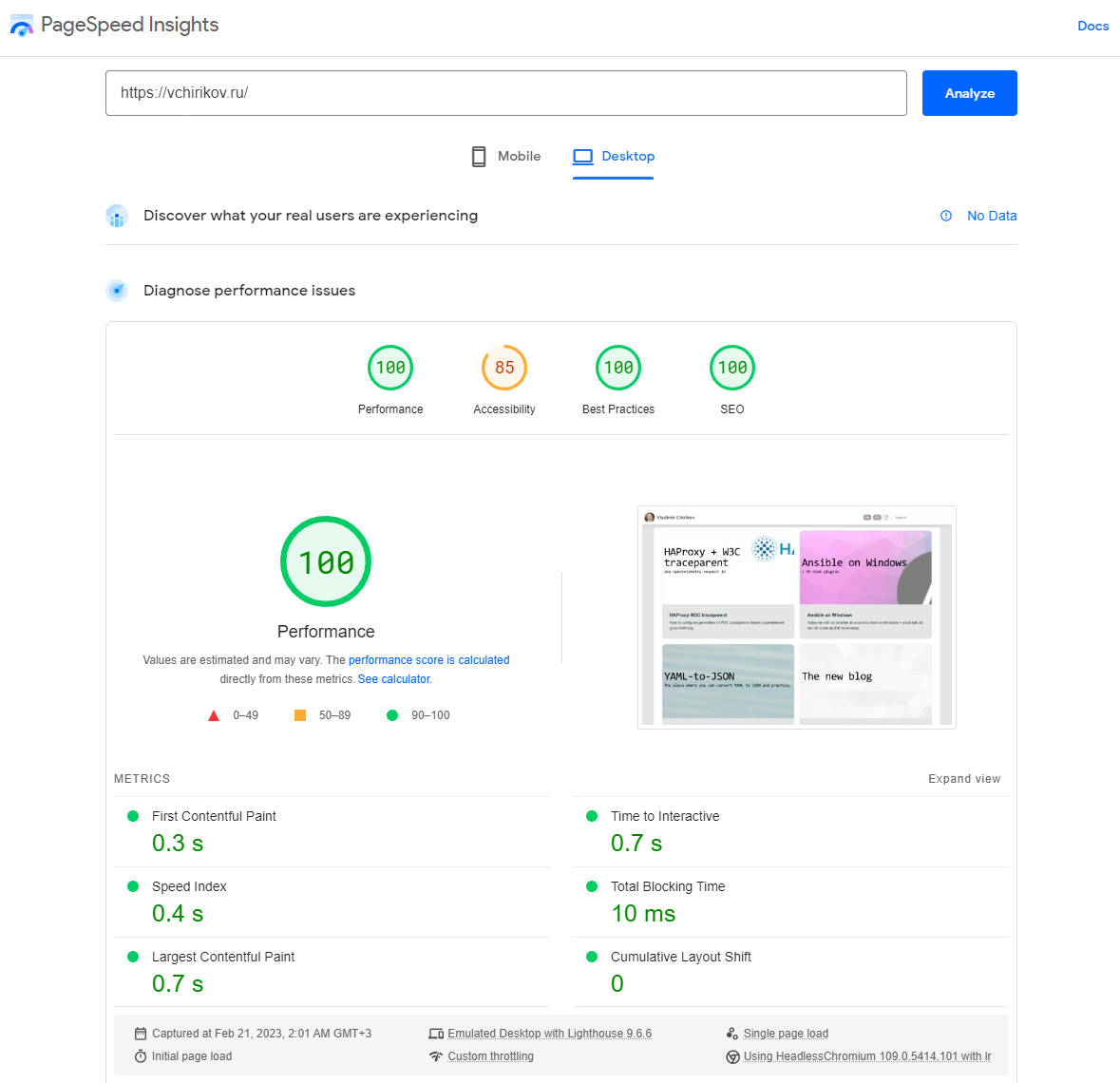Jump to the Accessibility score gauge
The width and height of the screenshot is (1120, 1083).
[504, 369]
